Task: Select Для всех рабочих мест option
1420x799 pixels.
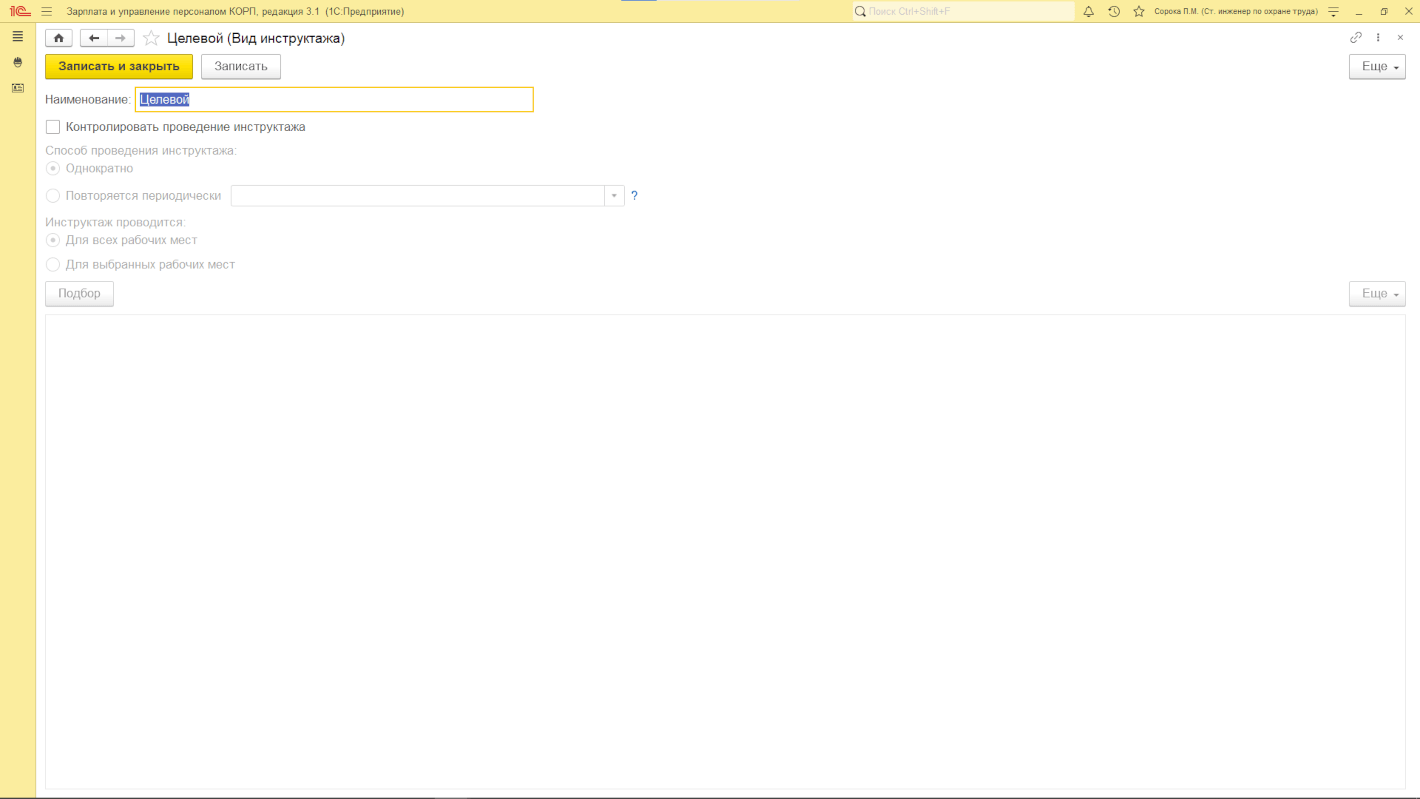Action: [53, 240]
